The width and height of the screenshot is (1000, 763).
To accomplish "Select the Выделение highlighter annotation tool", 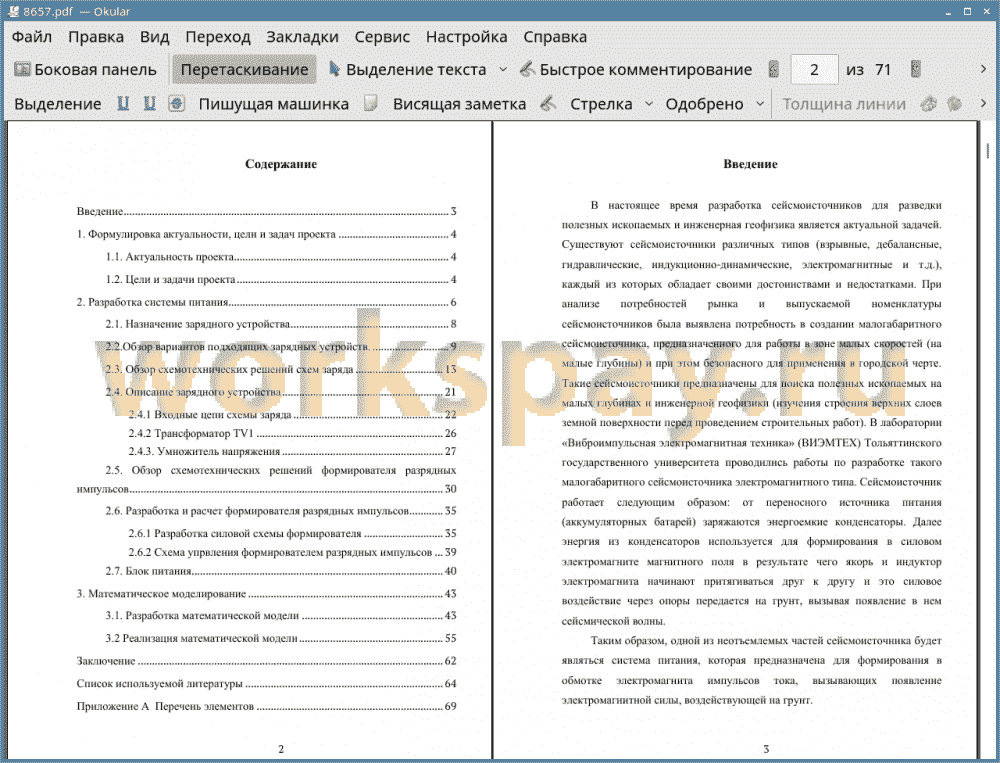I will click(x=57, y=104).
